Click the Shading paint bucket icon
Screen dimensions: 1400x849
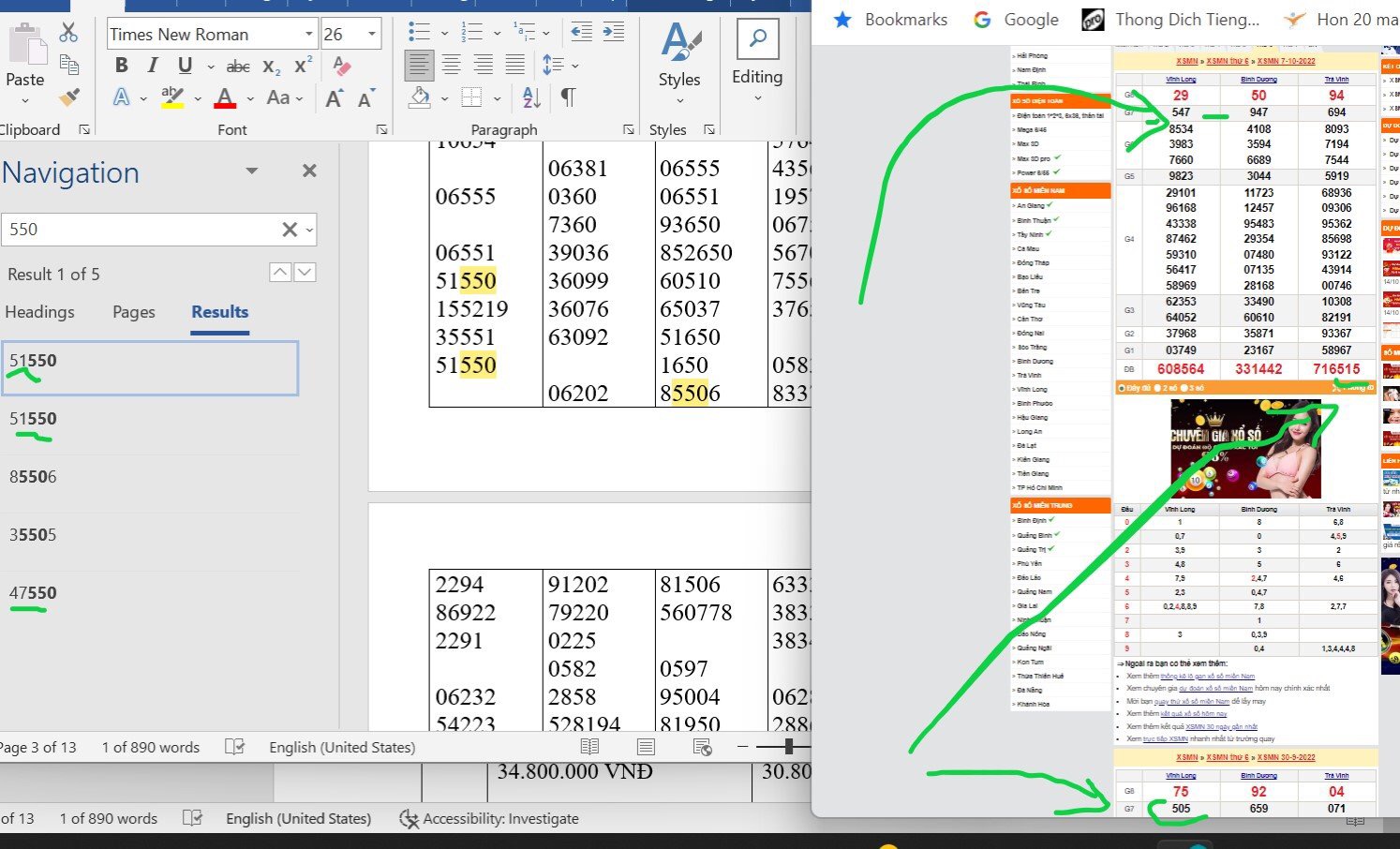[x=420, y=97]
